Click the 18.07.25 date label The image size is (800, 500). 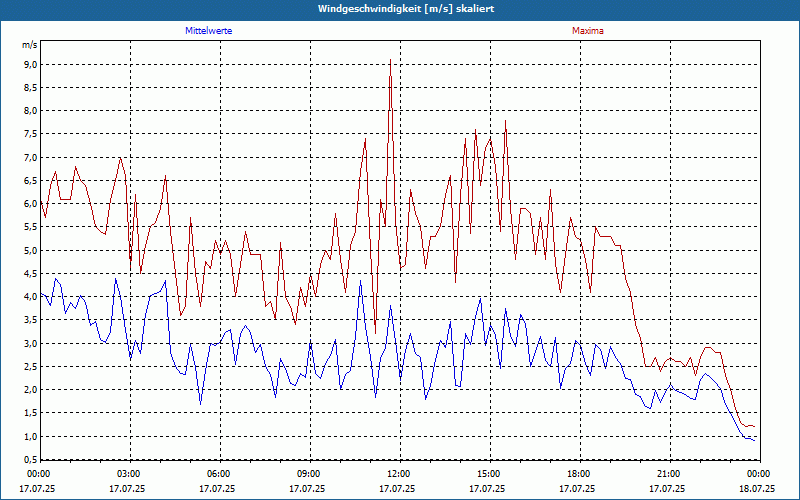tap(757, 488)
